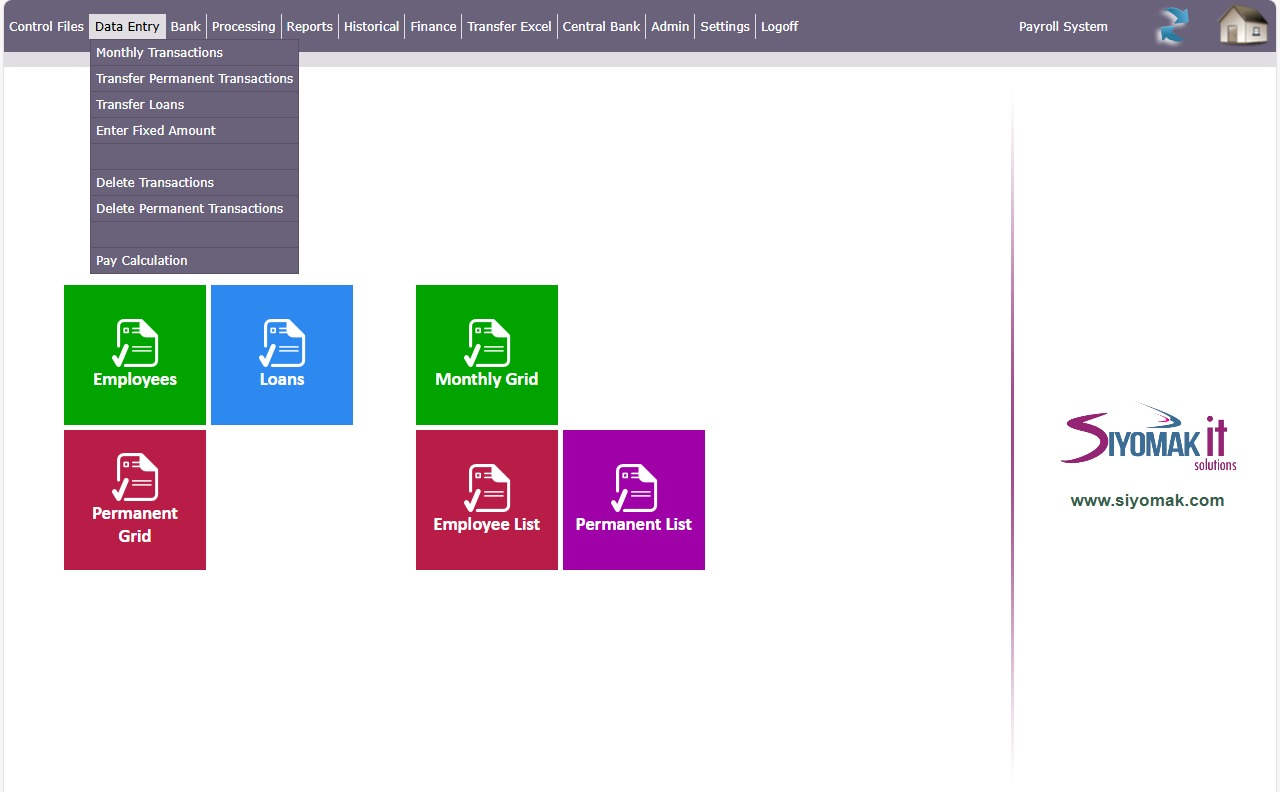Click the house home icon
The width and height of the screenshot is (1280, 792).
[x=1242, y=26]
